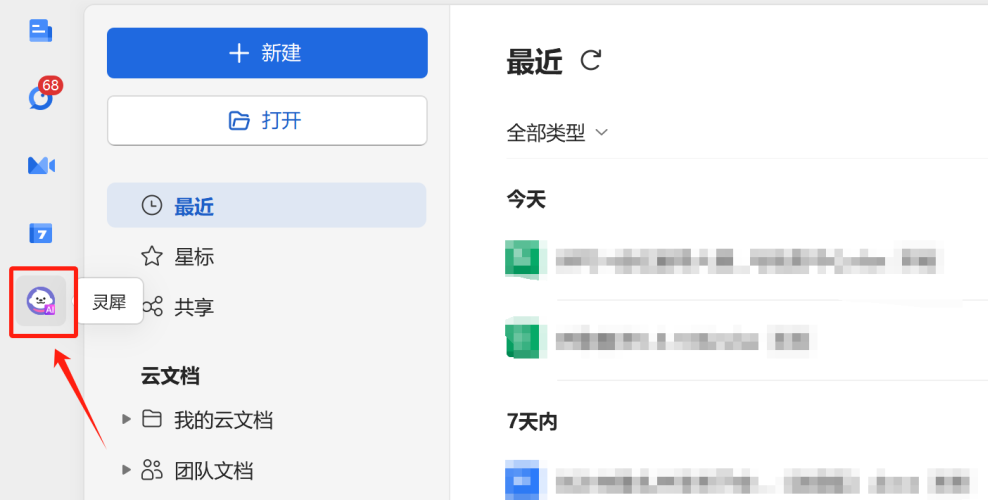Open the documents icon in left sidebar
This screenshot has height=500, width=988.
pyautogui.click(x=41, y=30)
